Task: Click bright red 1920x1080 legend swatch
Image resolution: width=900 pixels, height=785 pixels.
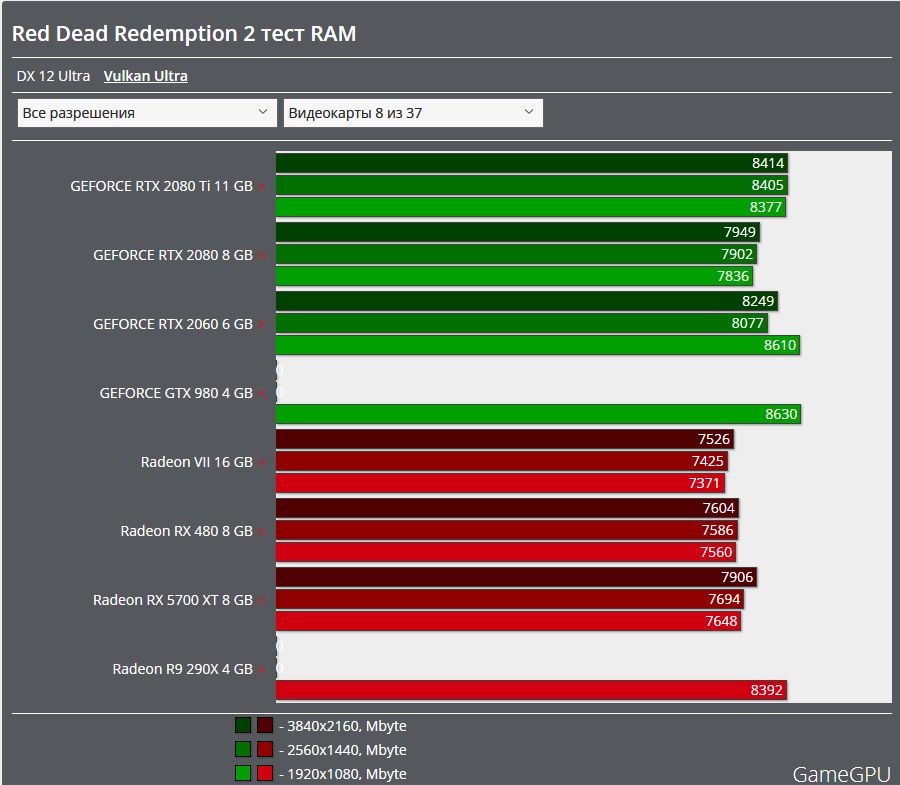Action: 265,773
